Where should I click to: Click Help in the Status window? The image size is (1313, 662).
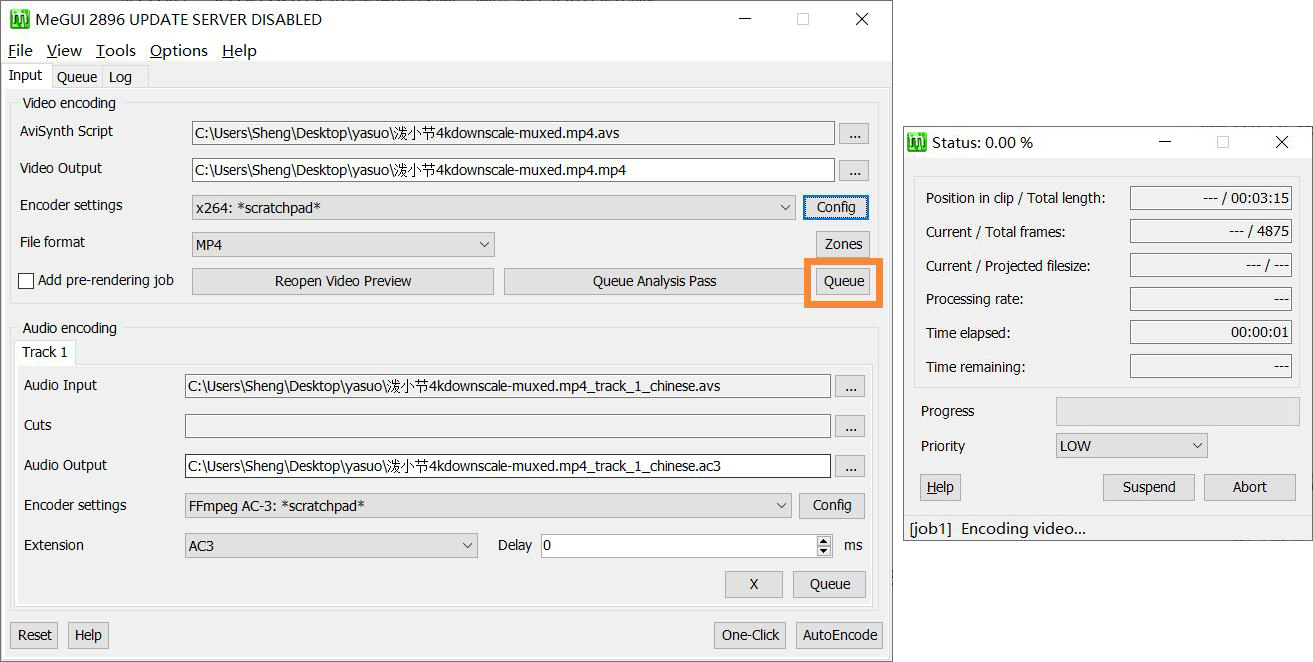point(940,487)
